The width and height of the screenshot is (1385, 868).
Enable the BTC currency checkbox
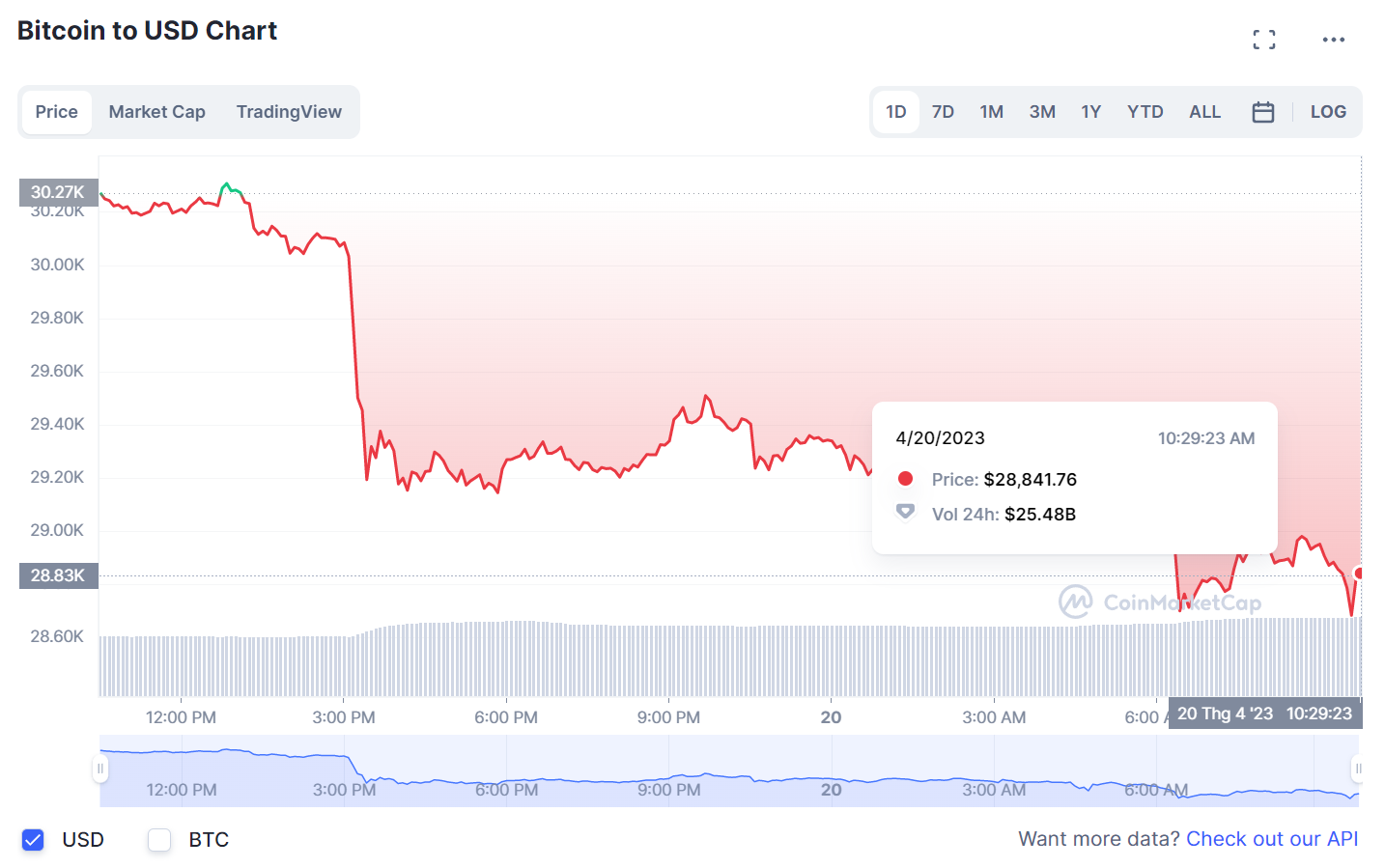click(x=159, y=839)
